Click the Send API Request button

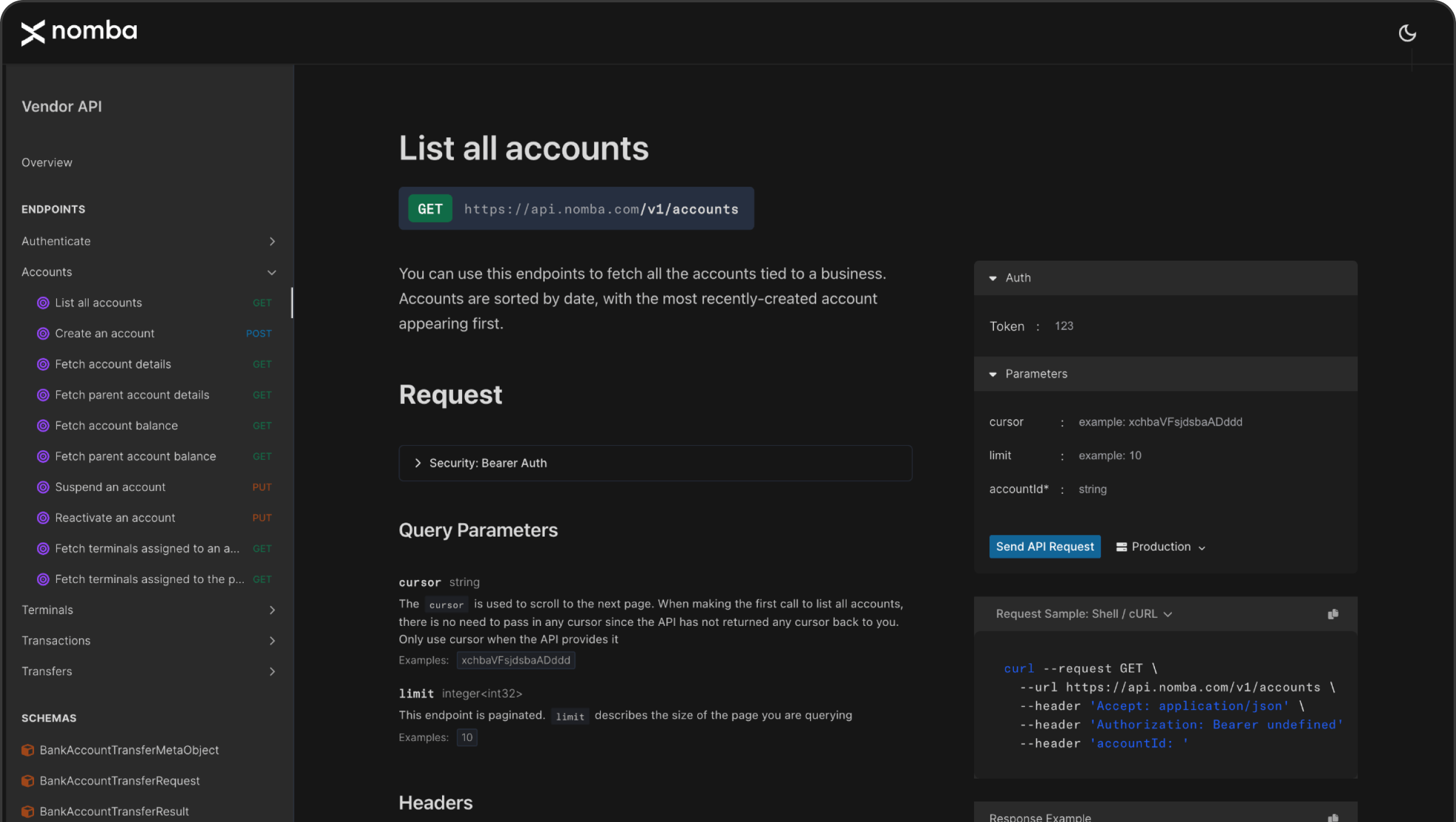click(x=1044, y=547)
